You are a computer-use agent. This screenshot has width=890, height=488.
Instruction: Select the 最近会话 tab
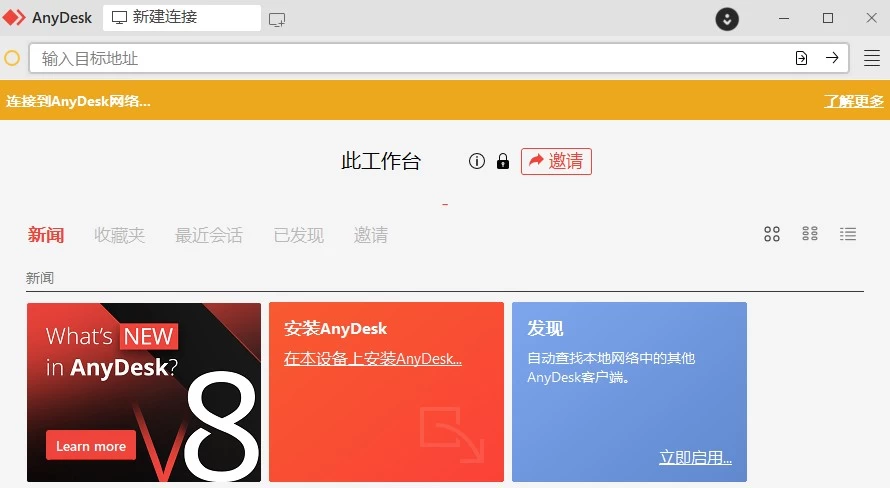coord(209,235)
